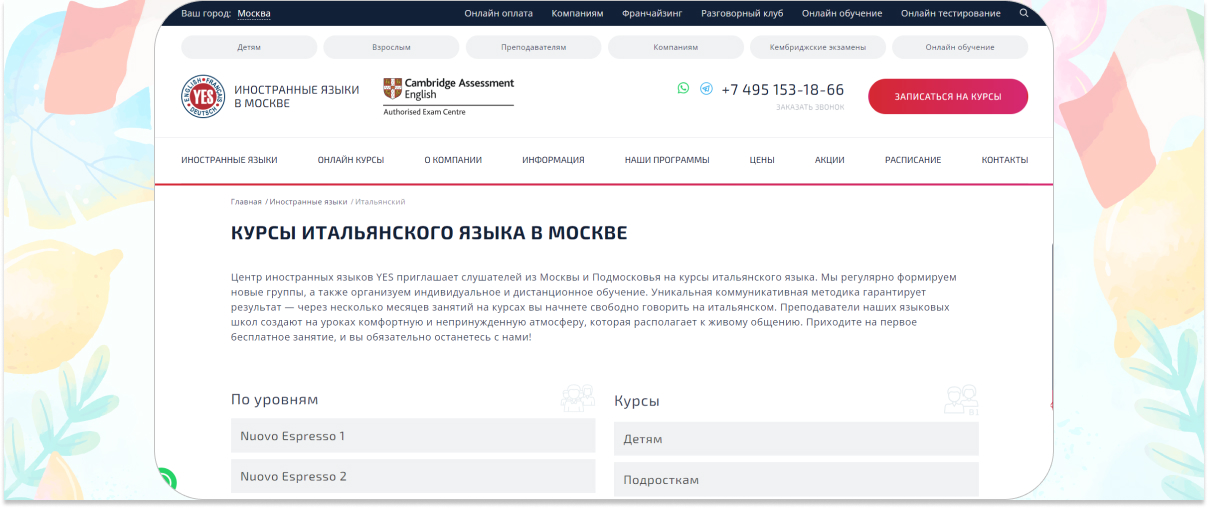The image size is (1208, 508).
Task: Select the Детям pill tab
Action: pyautogui.click(x=249, y=47)
